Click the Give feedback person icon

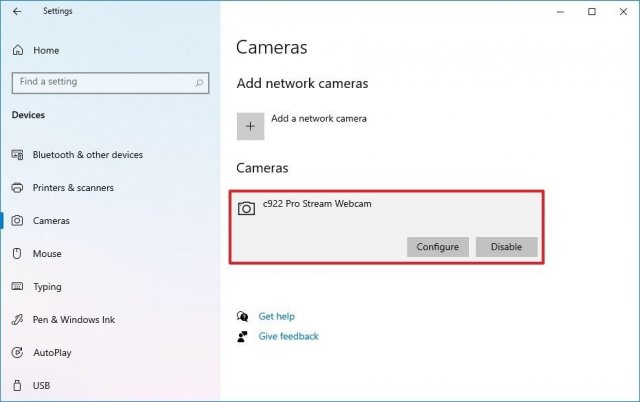pos(242,336)
